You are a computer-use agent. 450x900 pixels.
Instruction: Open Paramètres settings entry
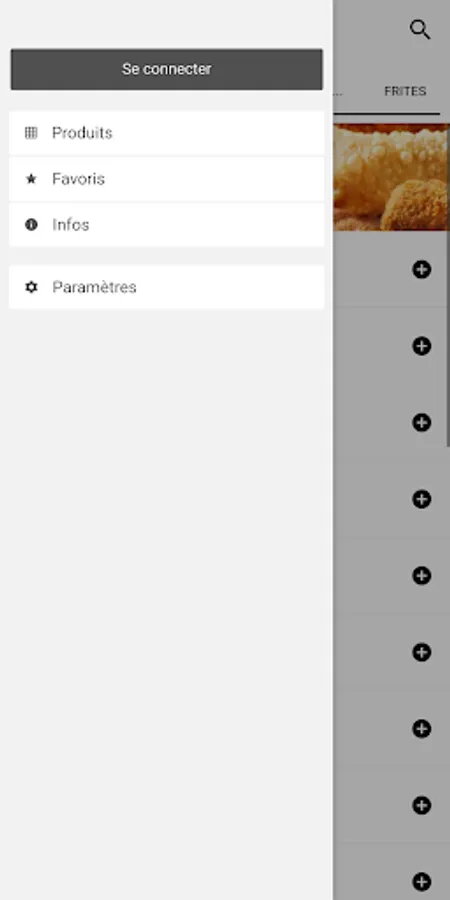166,287
